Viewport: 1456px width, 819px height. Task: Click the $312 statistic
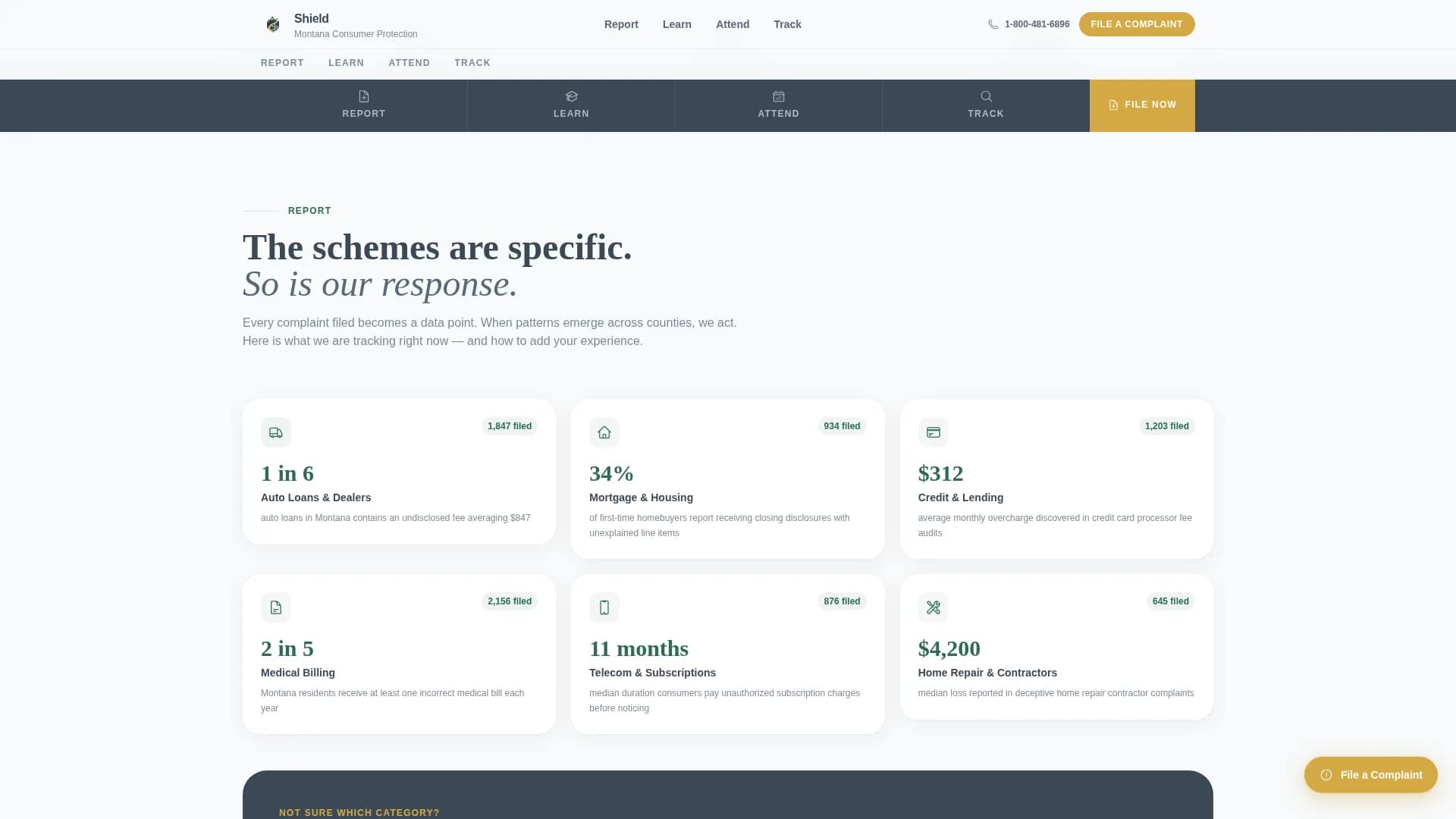point(940,474)
